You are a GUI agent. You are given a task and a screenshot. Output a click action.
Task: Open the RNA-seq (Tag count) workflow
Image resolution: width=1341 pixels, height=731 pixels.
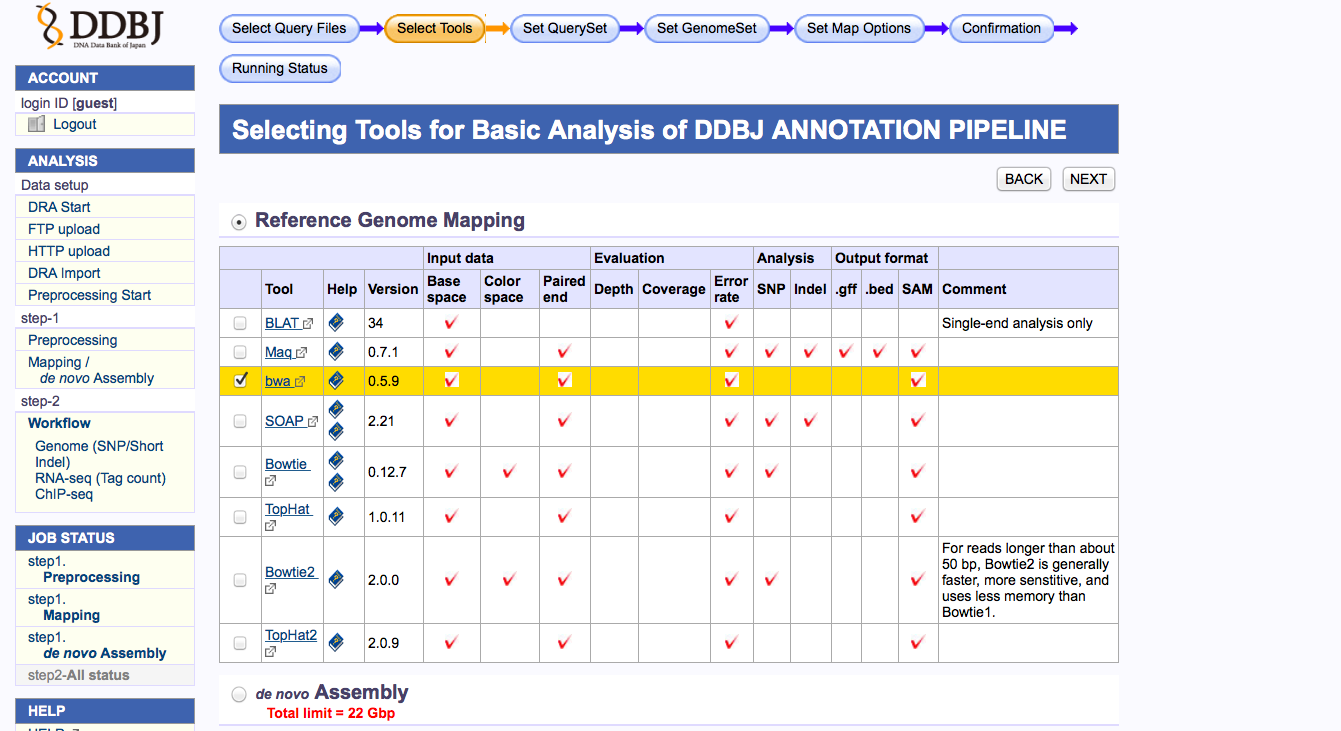pos(100,478)
